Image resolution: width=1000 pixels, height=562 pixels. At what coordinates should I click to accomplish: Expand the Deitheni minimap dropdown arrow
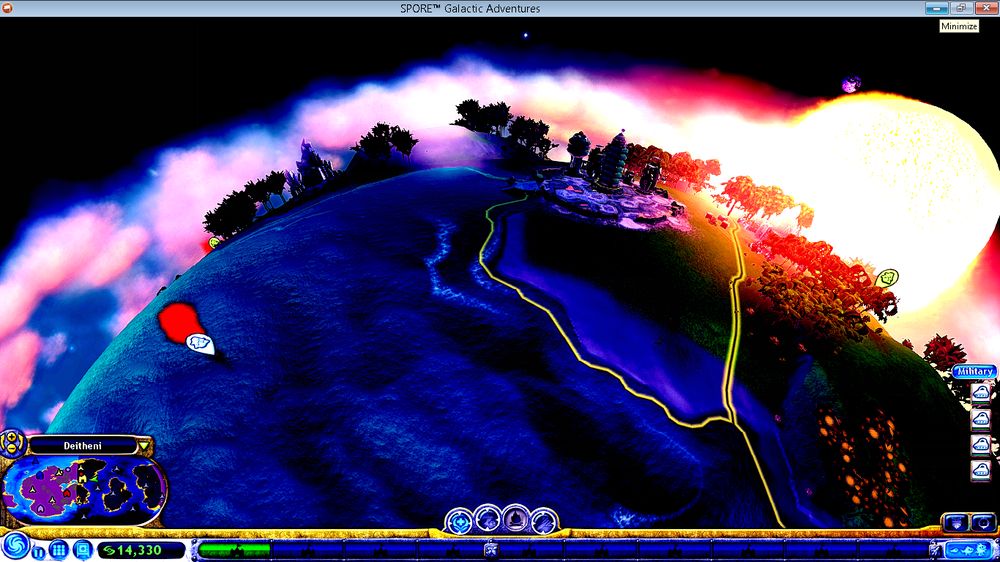pos(144,445)
